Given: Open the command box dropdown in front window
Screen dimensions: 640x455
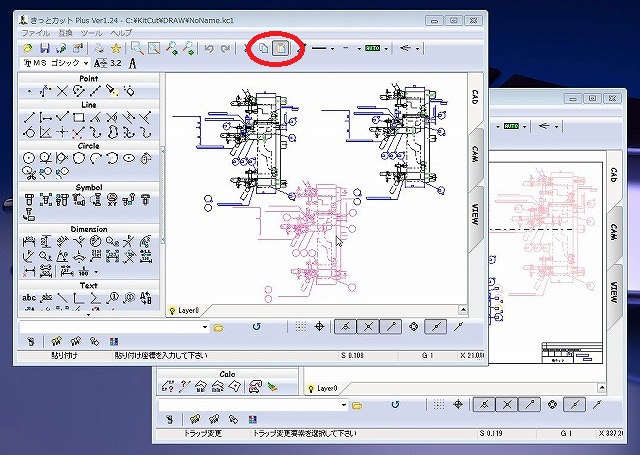Looking at the screenshot, I should click(205, 327).
